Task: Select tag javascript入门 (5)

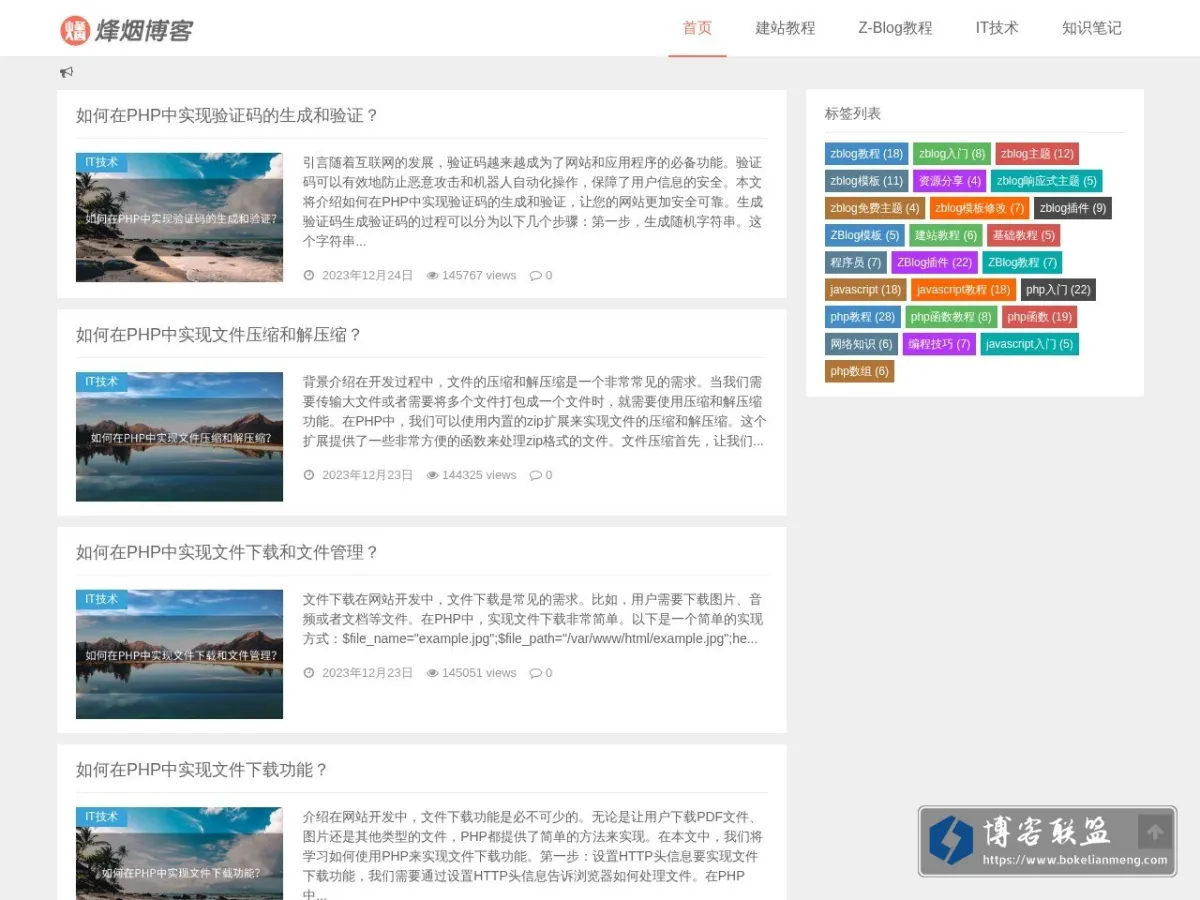Action: pyautogui.click(x=1030, y=343)
